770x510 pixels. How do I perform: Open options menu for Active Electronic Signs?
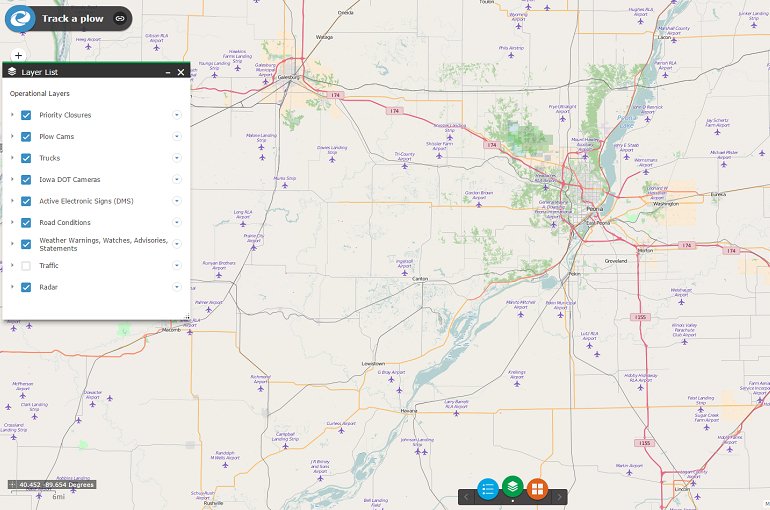pyautogui.click(x=177, y=201)
